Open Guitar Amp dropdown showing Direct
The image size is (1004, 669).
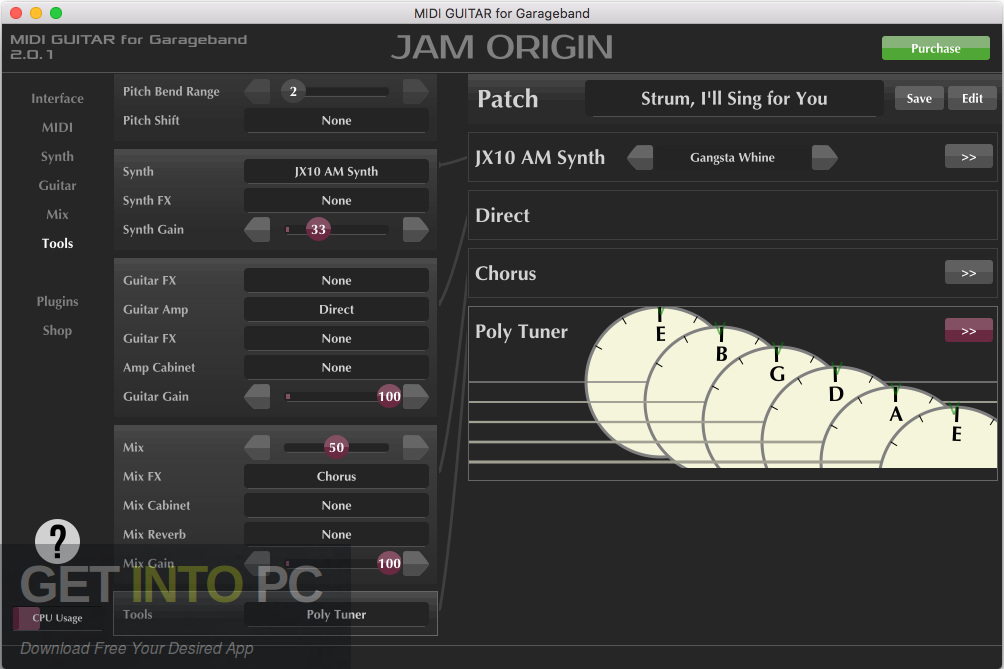(x=336, y=309)
